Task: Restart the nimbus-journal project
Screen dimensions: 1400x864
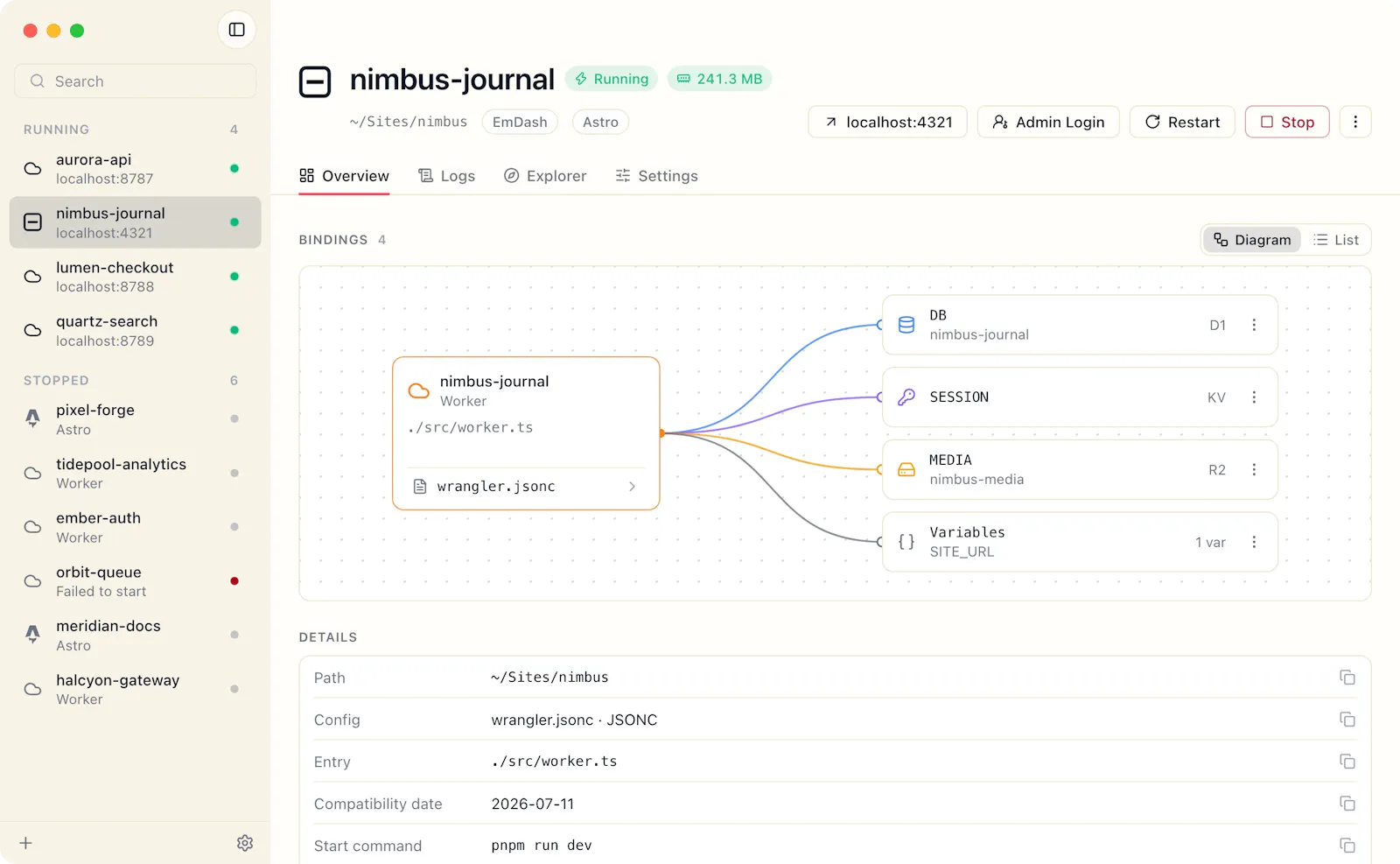Action: [1182, 122]
